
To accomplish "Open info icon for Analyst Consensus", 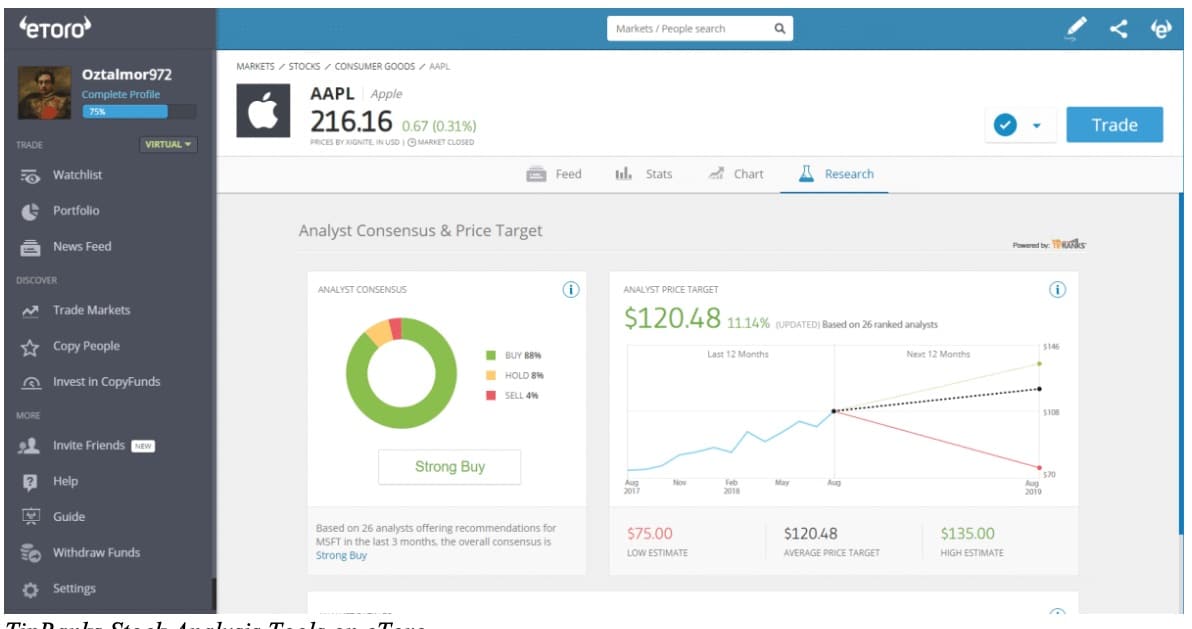I will 570,290.
